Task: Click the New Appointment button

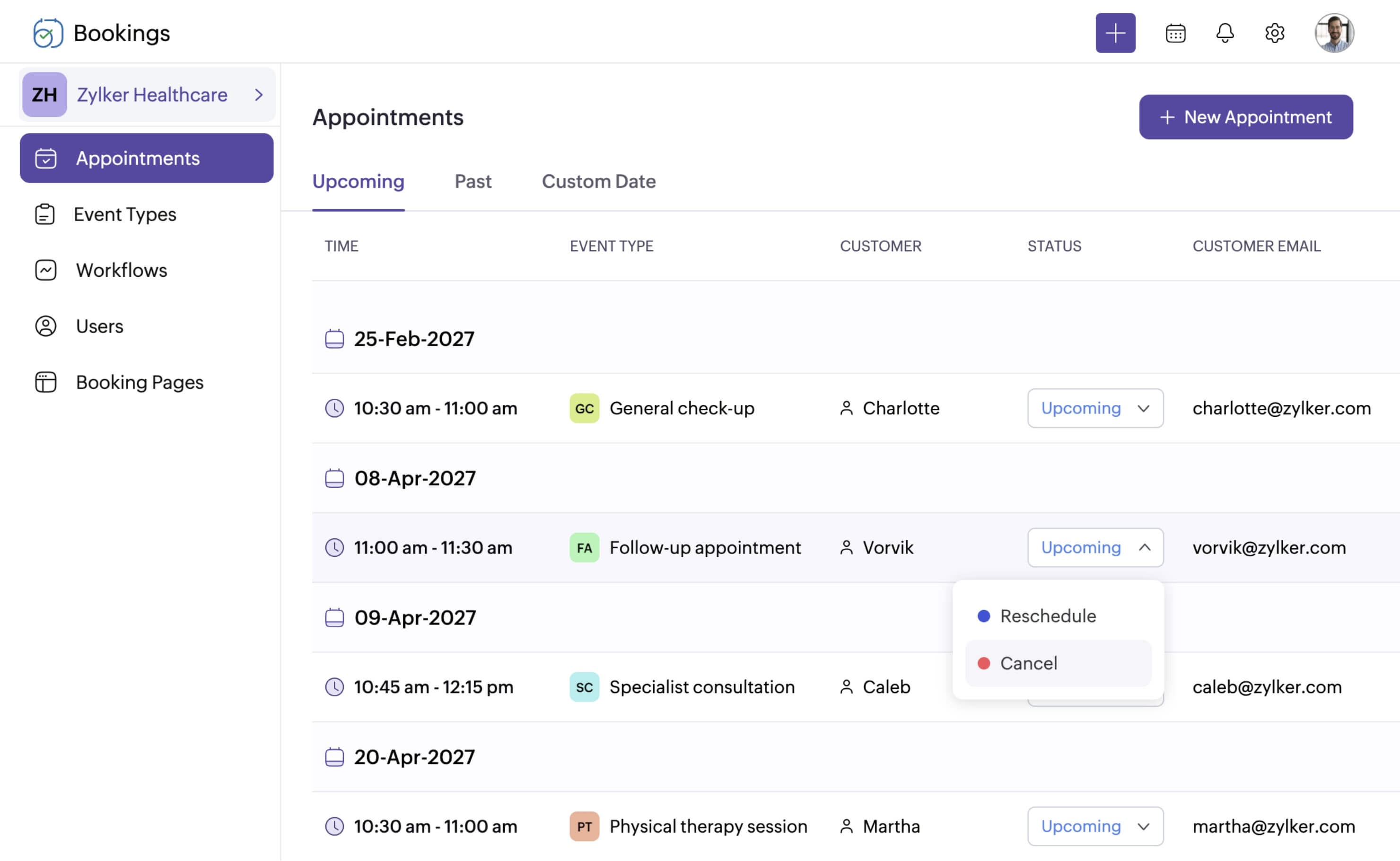Action: pyautogui.click(x=1245, y=117)
